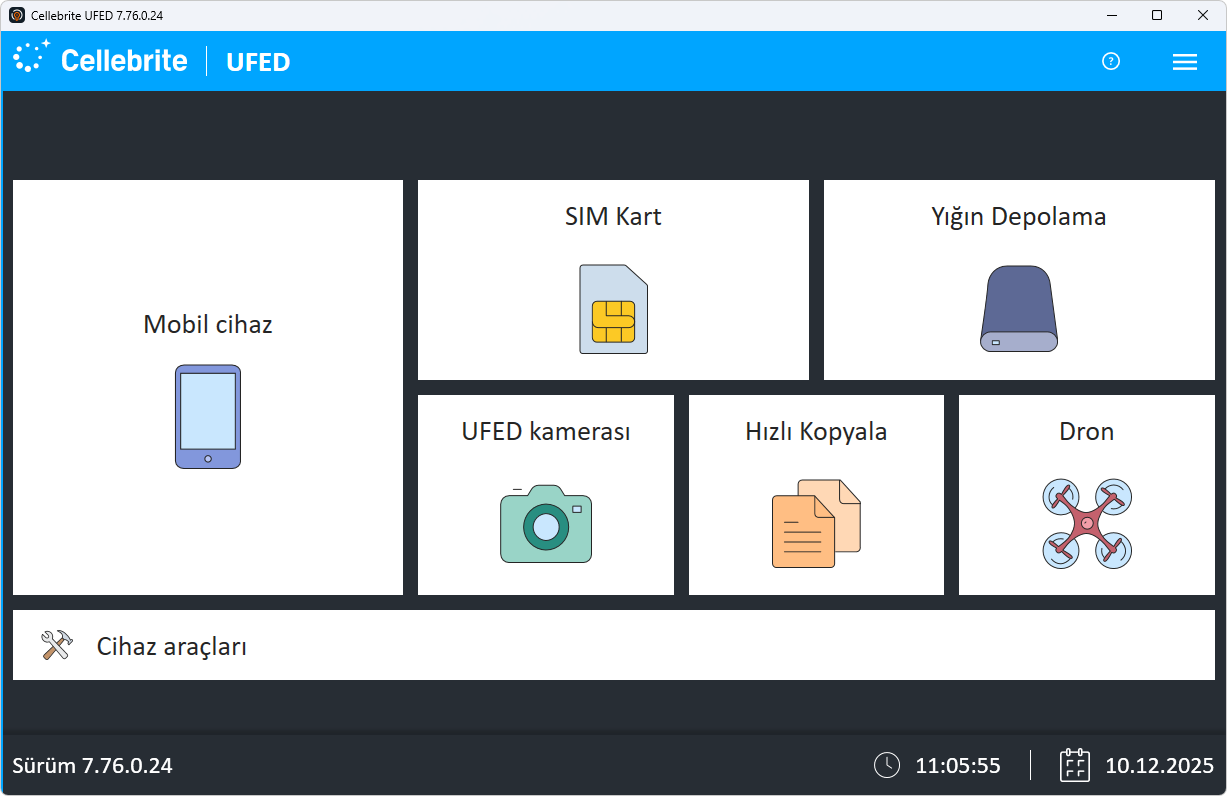
Task: Minimize the Cellebrite UFED window
Action: (1111, 15)
